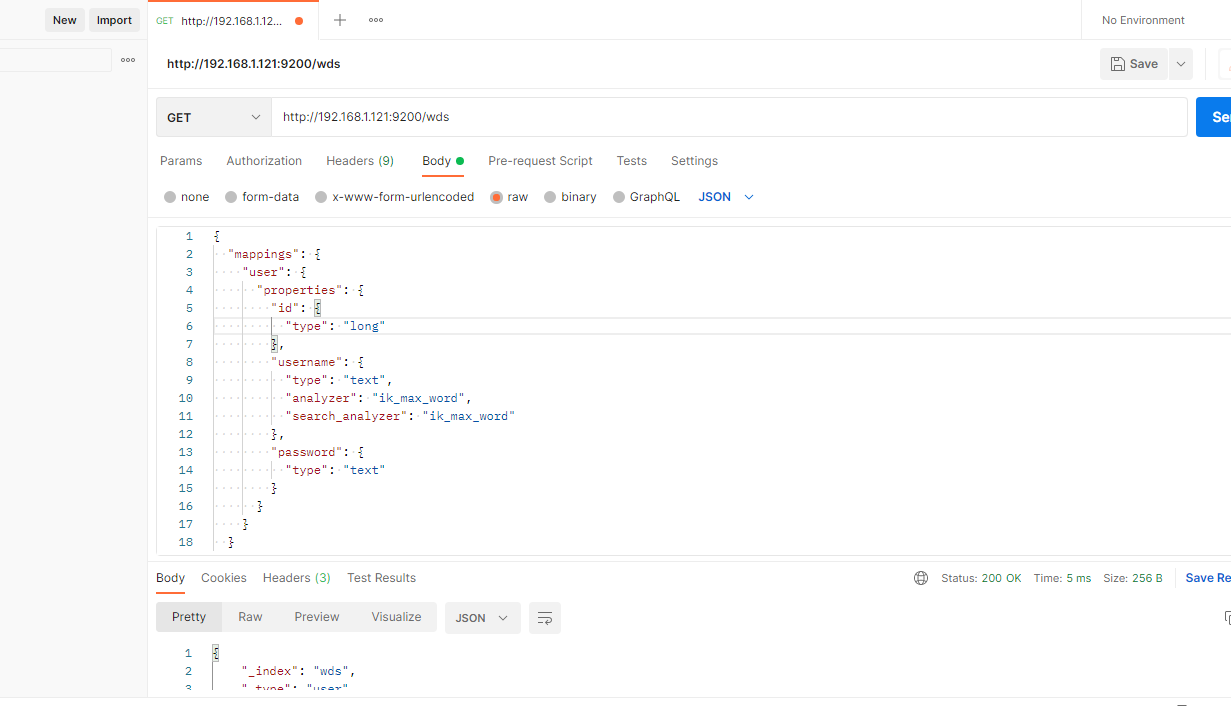Image resolution: width=1231 pixels, height=706 pixels.
Task: Click "search_analyzer" key in editor
Action: (346, 416)
